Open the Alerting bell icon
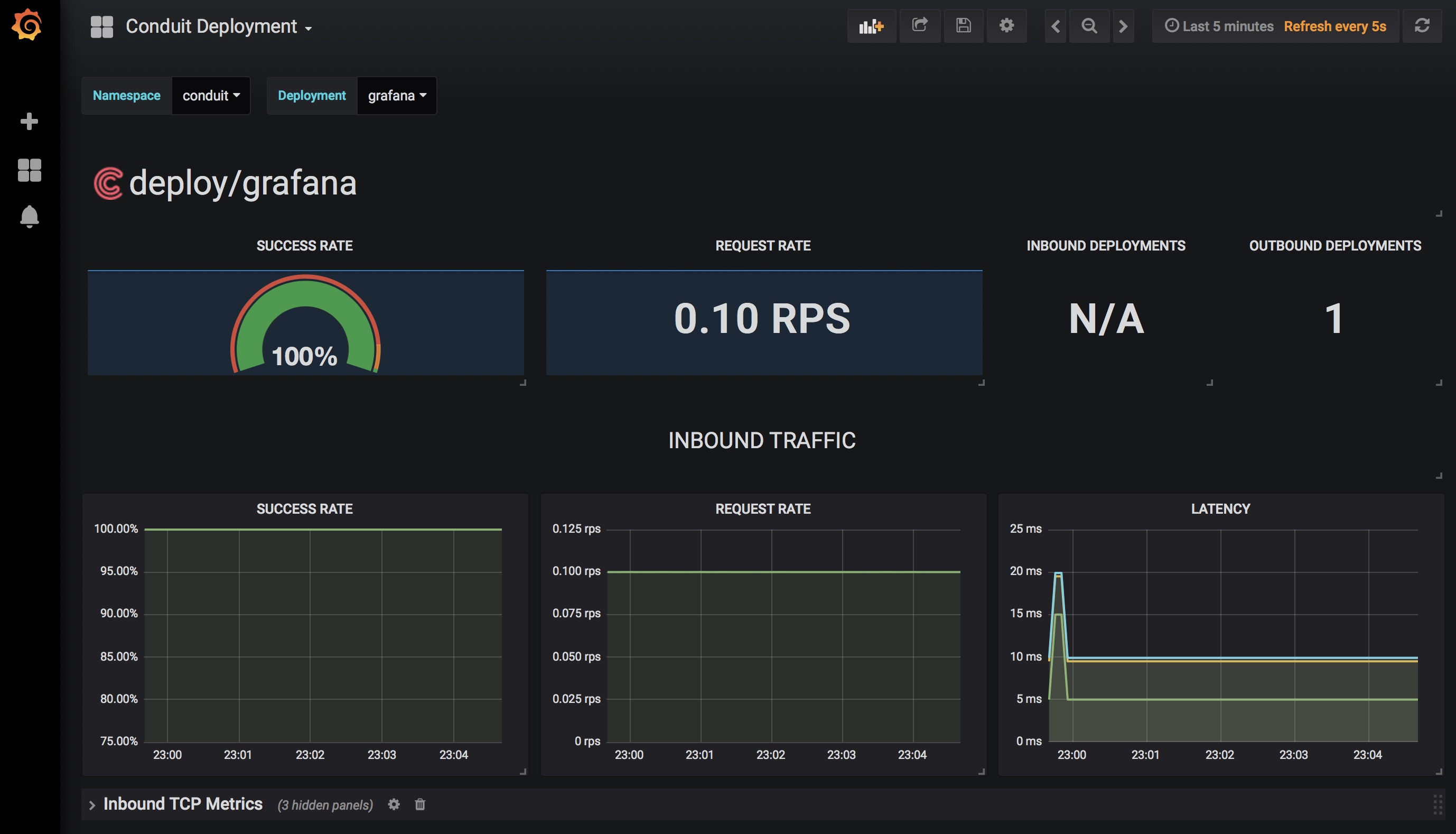Viewport: 1456px width, 834px height. [x=29, y=217]
